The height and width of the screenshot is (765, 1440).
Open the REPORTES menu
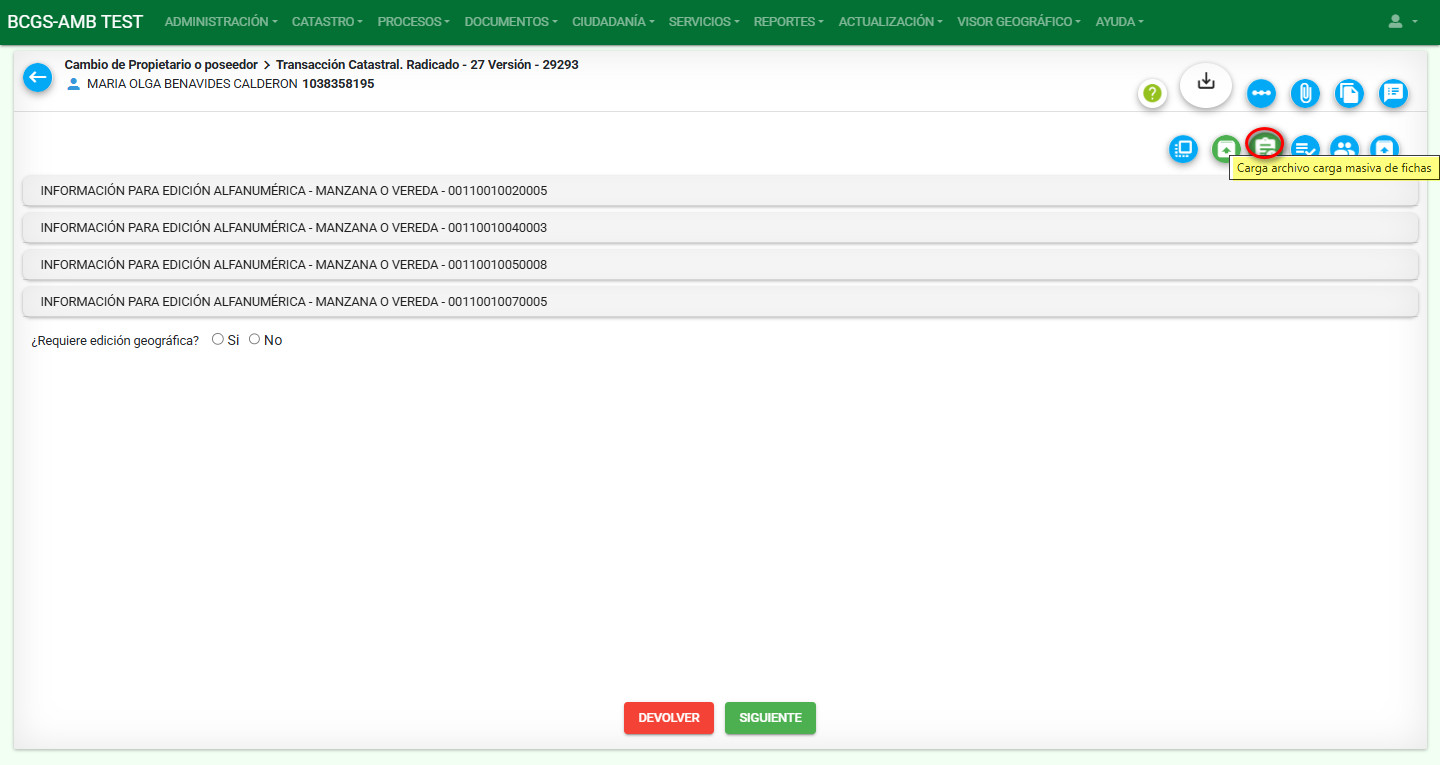pos(789,22)
